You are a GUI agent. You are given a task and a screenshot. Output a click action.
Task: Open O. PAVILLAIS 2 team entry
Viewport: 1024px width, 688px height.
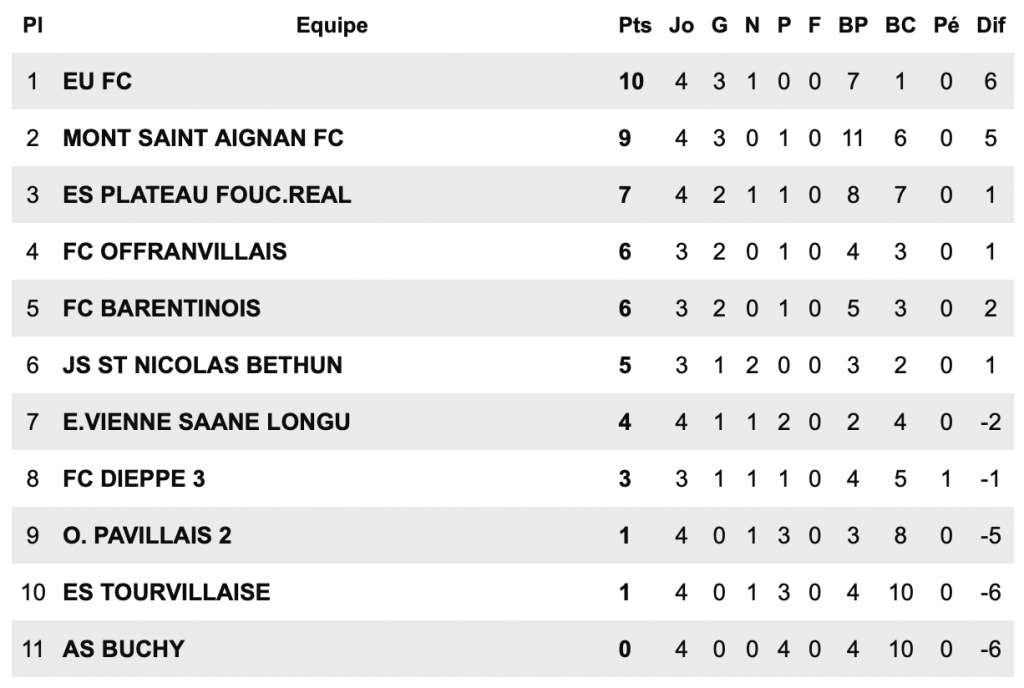tap(147, 535)
